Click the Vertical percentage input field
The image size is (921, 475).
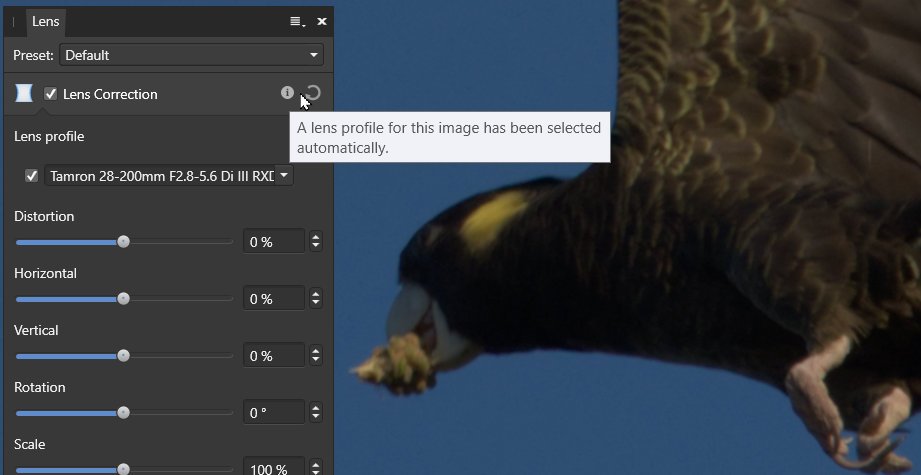point(274,356)
